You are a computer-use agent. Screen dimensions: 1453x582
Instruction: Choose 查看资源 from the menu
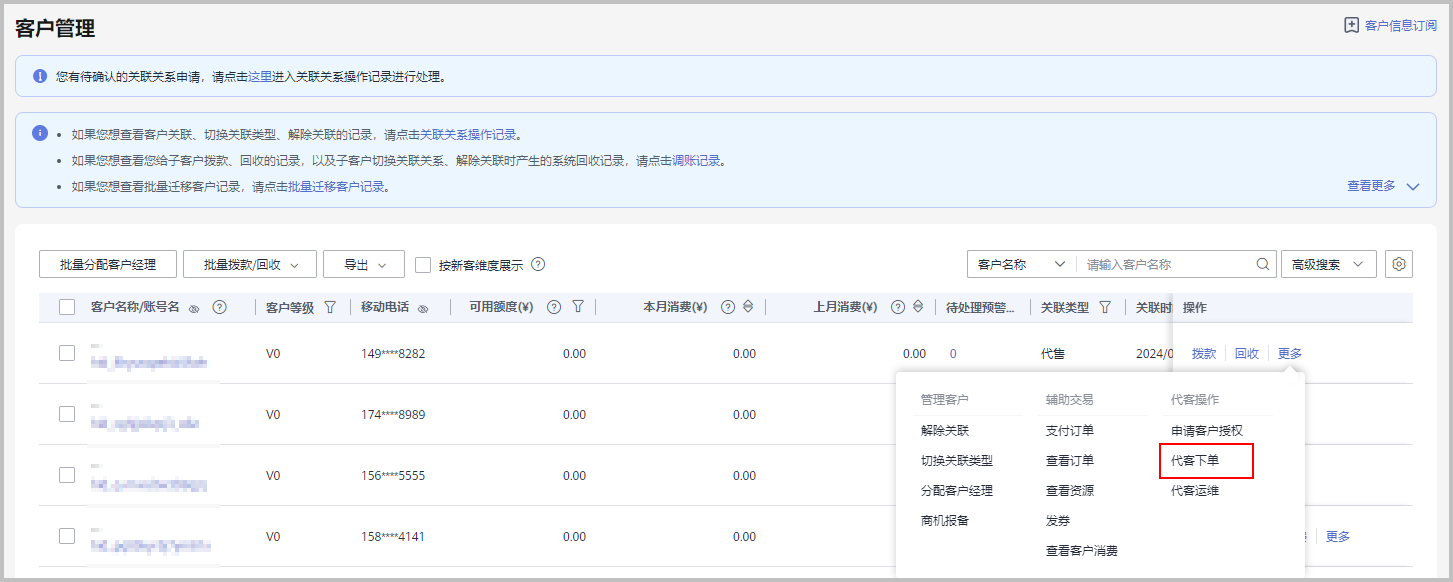1070,491
